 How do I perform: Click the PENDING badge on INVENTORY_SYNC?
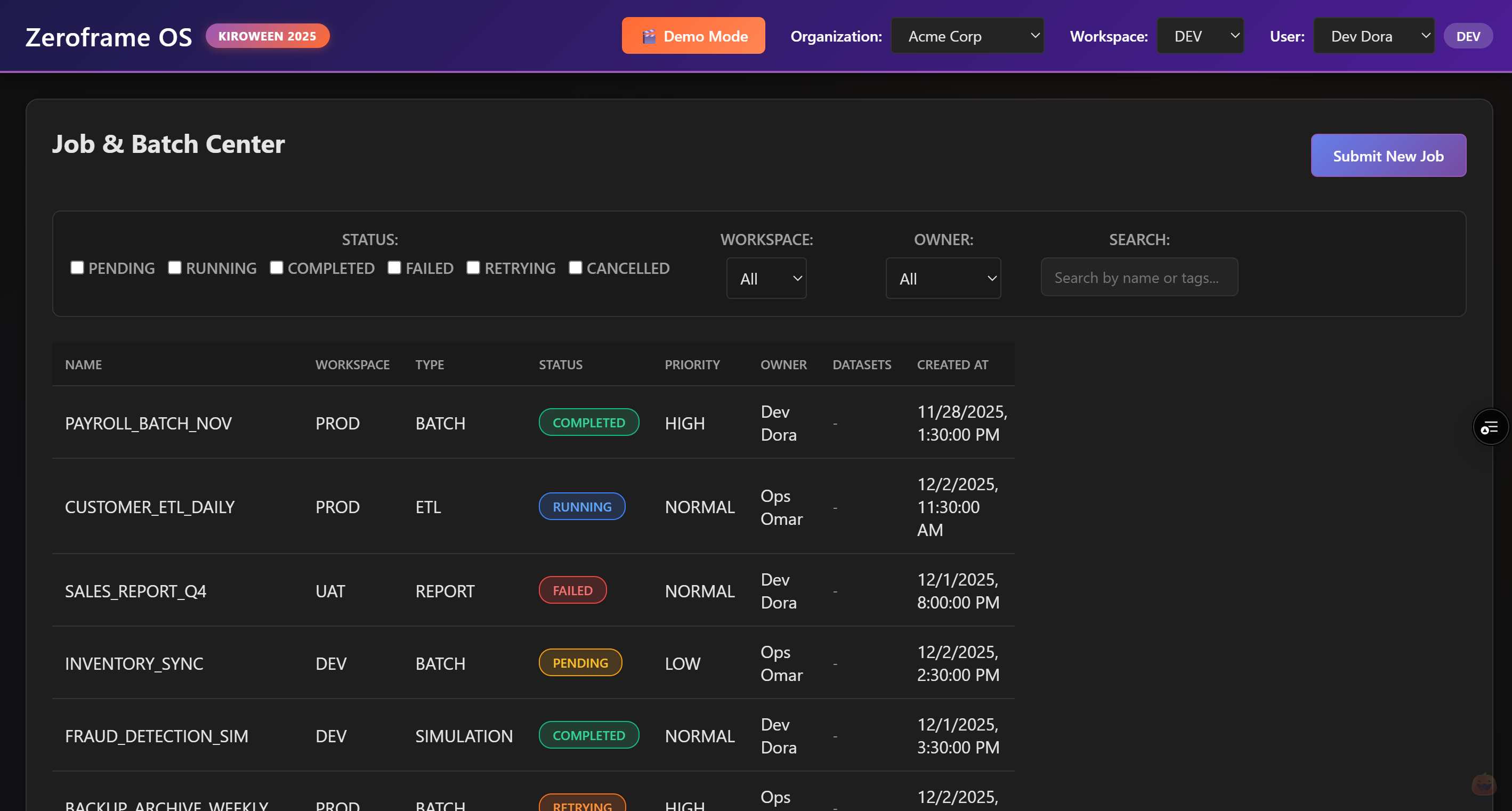pos(580,662)
